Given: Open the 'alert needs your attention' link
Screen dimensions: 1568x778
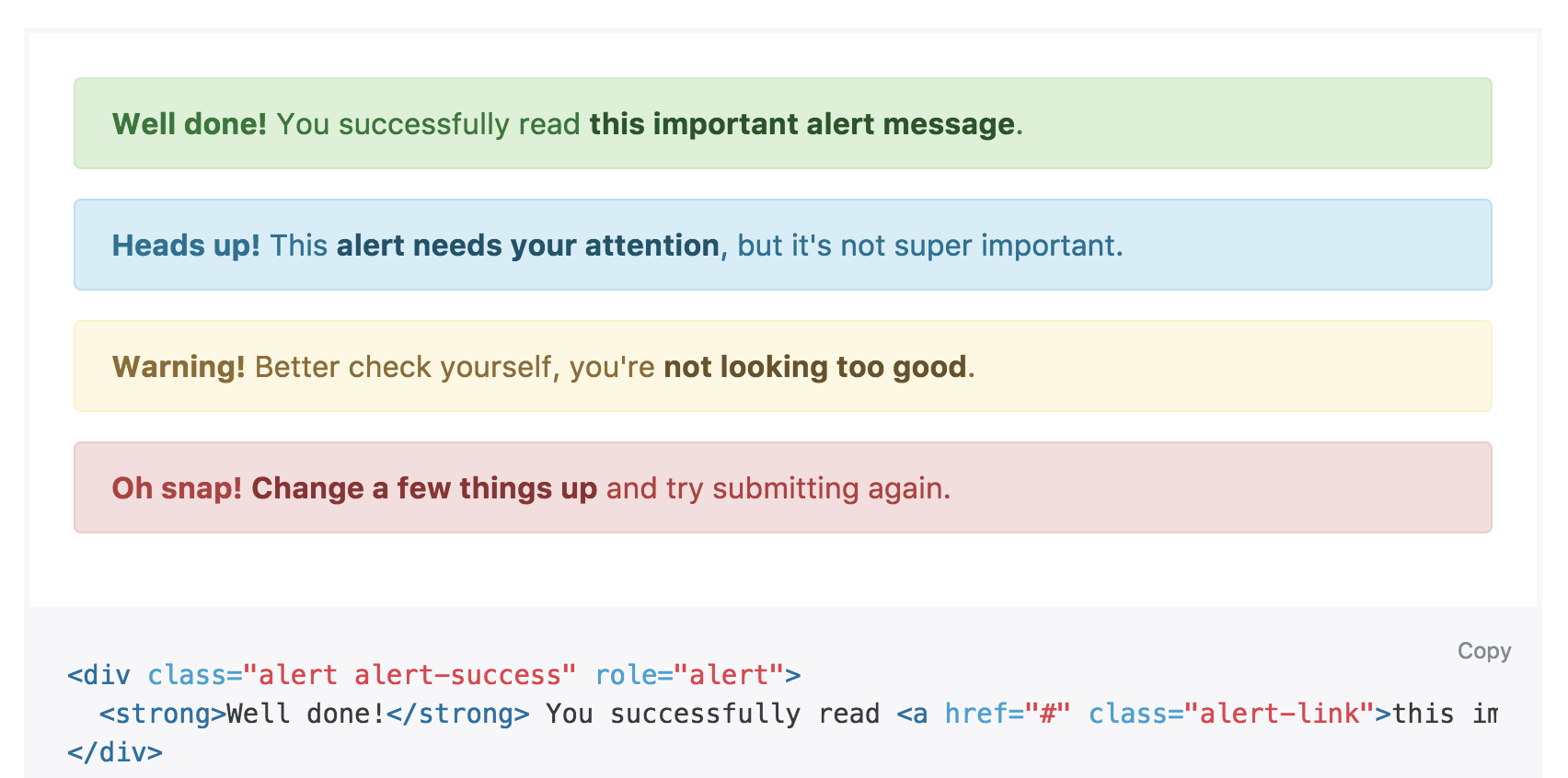Looking at the screenshot, I should tap(527, 246).
